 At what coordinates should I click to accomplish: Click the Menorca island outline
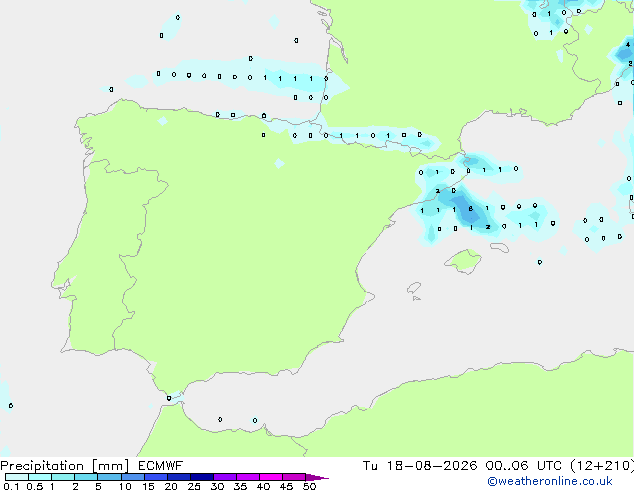tap(499, 247)
